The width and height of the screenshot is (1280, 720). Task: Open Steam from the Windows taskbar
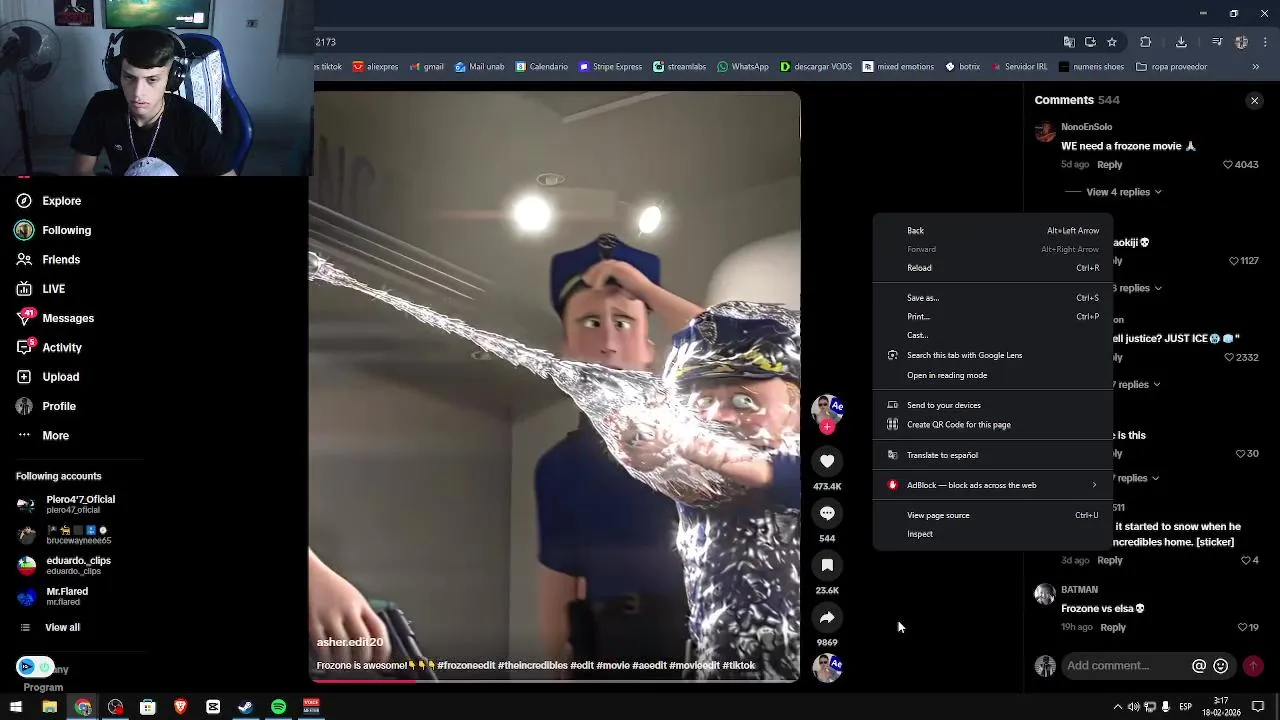(x=245, y=707)
